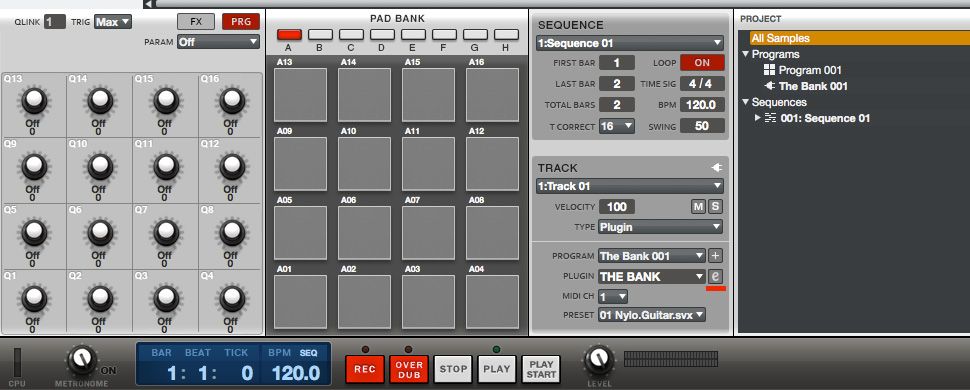The height and width of the screenshot is (390, 970).
Task: Open the PLUGIN THE BANK dropdown
Action: point(652,276)
